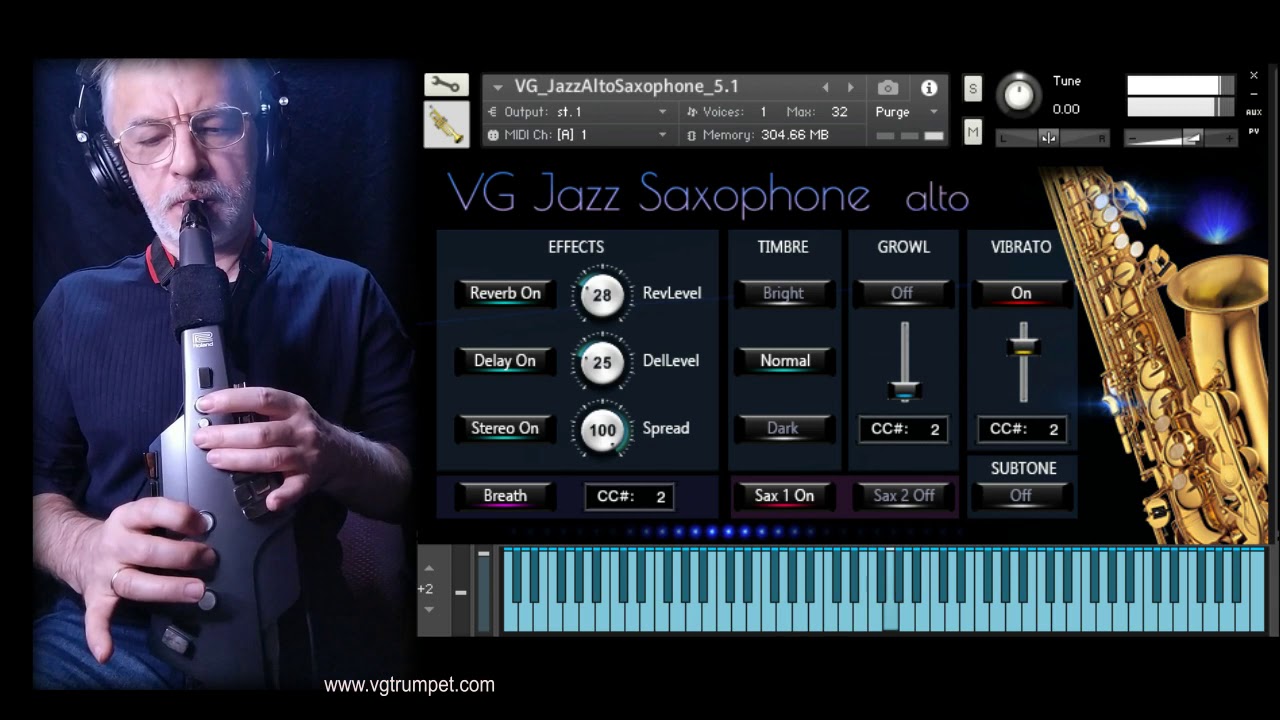
Task: Load previous instrument with left arrow
Action: pos(825,88)
